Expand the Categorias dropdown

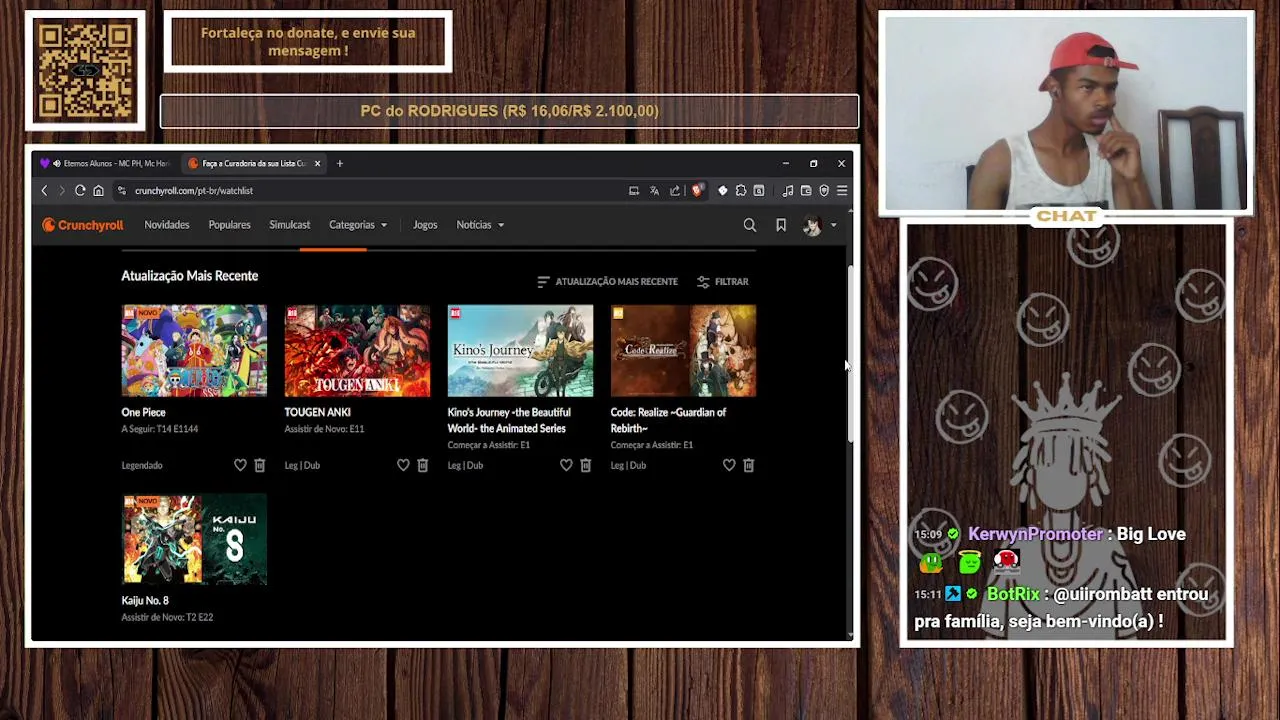(358, 225)
